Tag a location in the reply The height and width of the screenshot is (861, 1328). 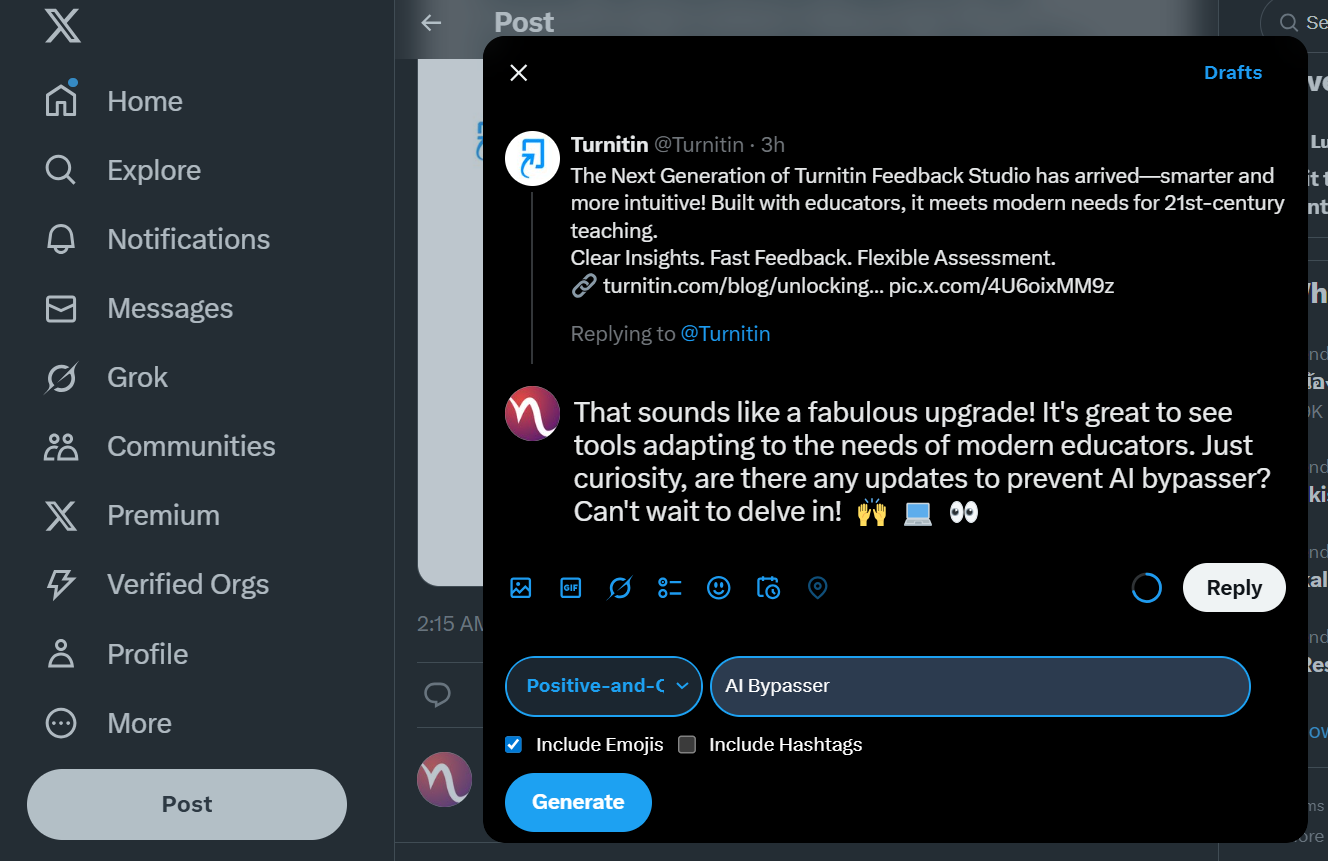pyautogui.click(x=817, y=588)
